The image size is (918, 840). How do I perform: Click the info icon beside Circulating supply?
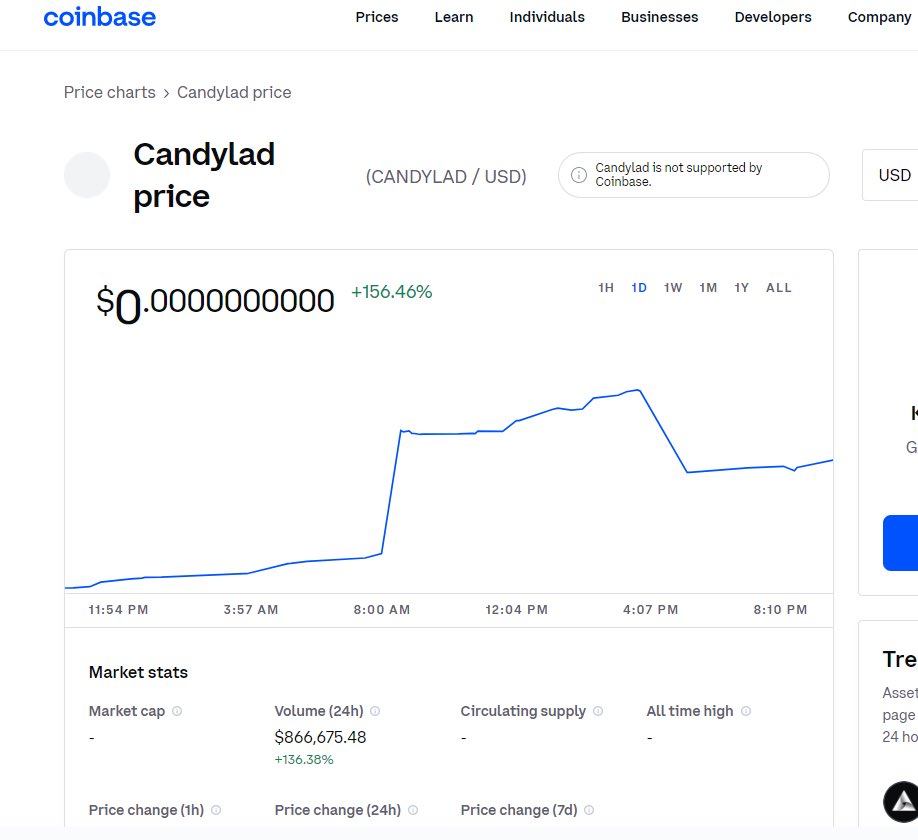click(598, 711)
